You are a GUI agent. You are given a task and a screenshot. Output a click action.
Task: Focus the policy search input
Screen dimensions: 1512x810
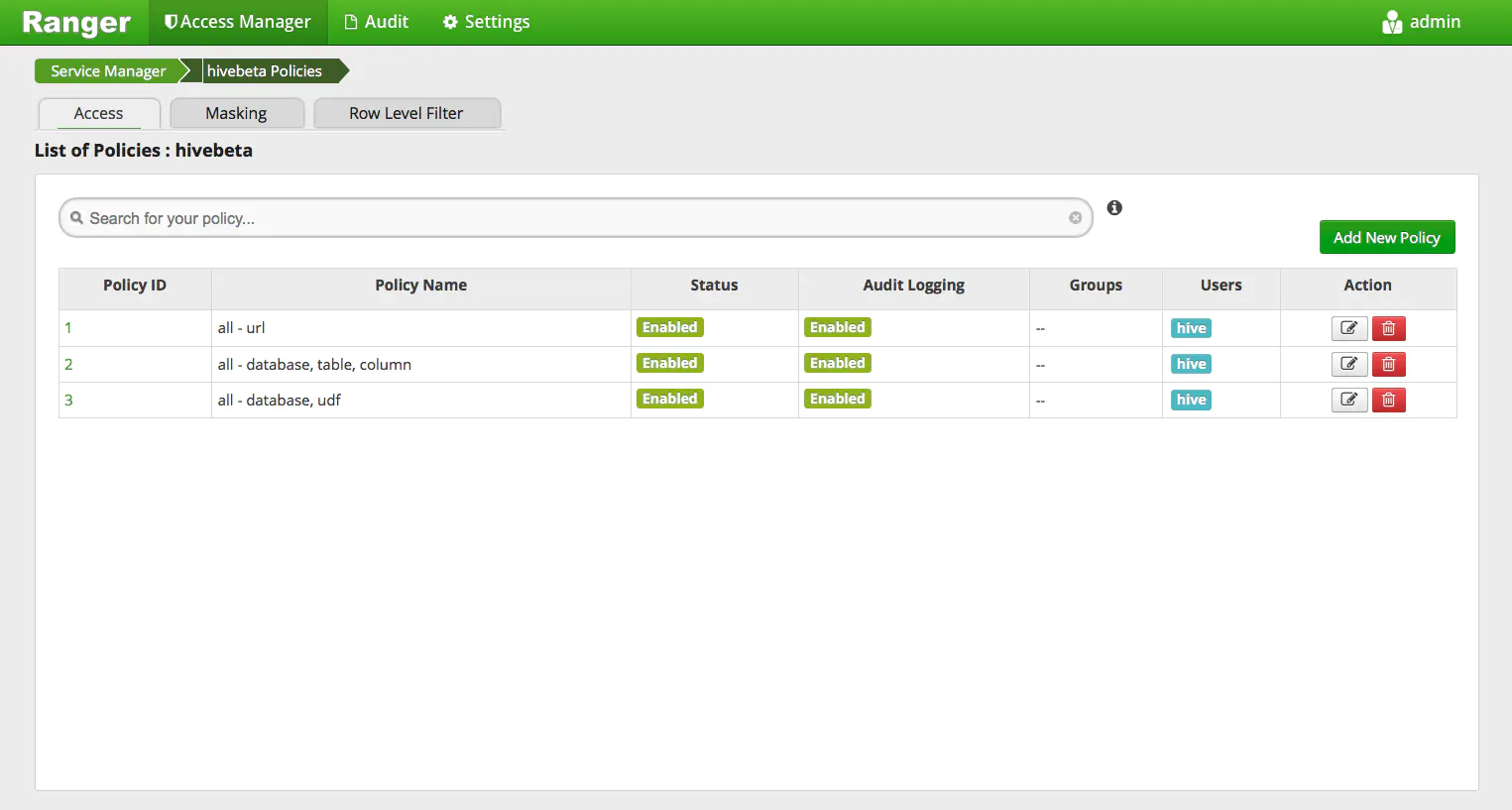575,218
